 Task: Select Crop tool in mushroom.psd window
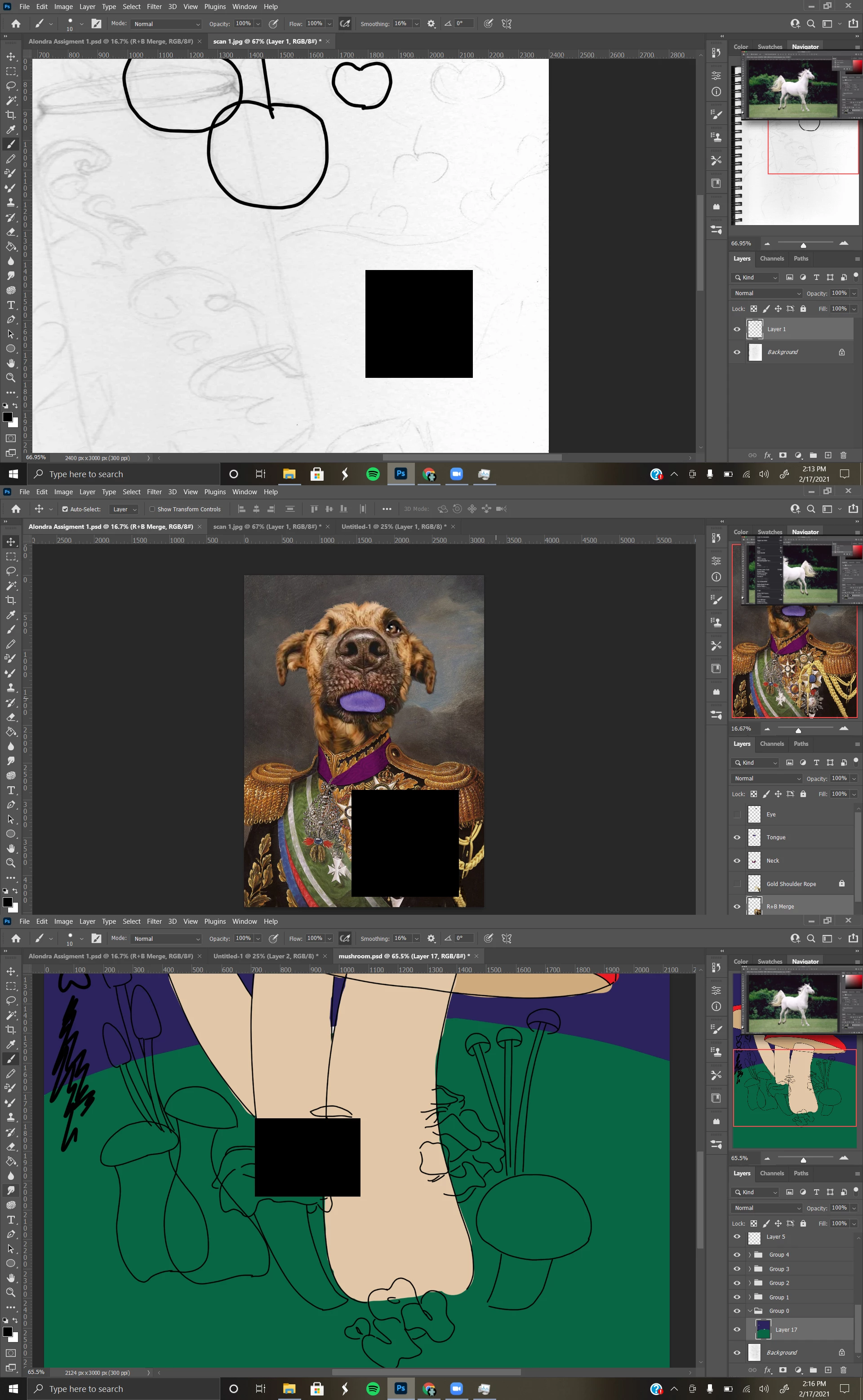click(x=11, y=1030)
